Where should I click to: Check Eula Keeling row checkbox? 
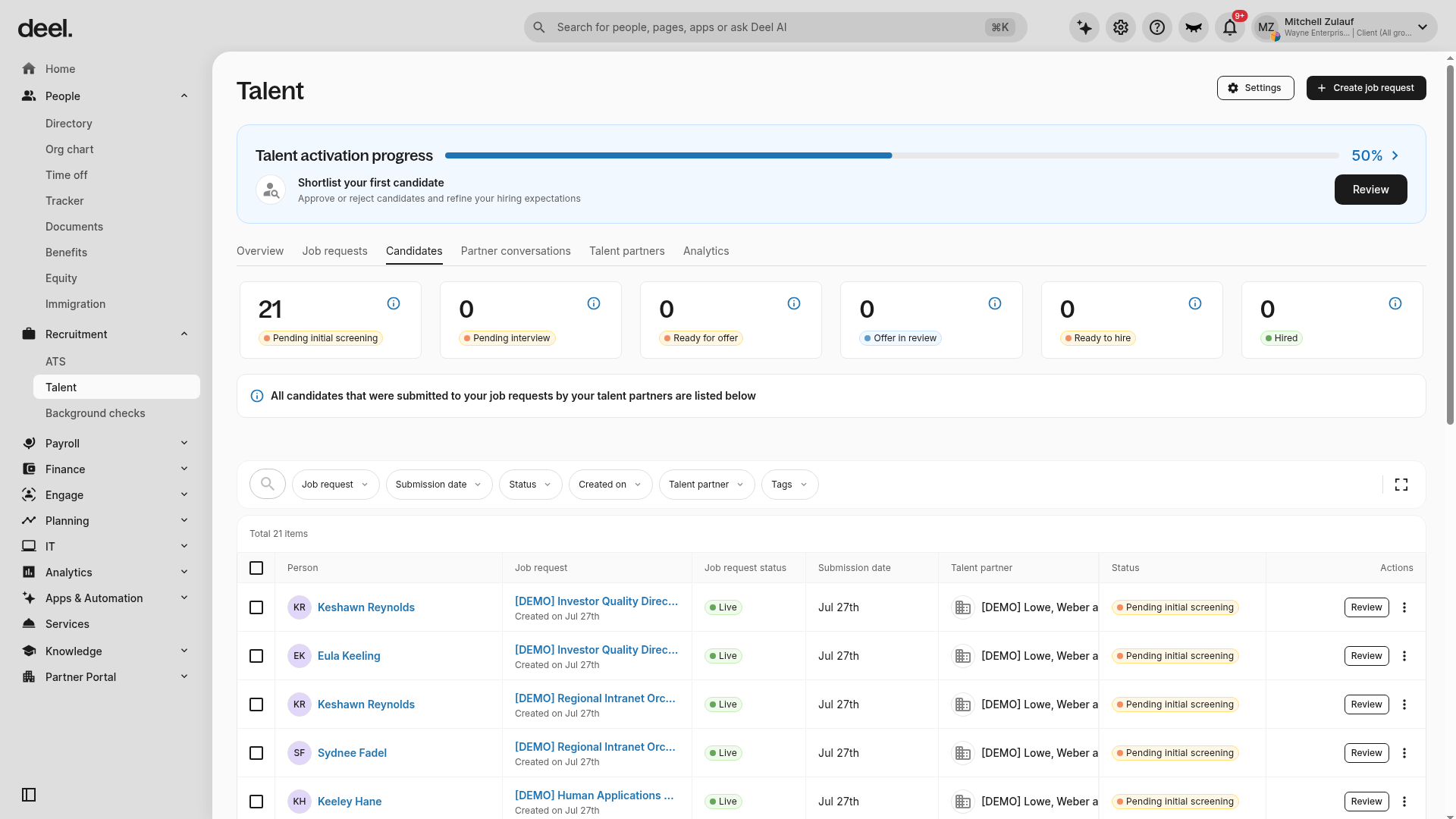coord(256,656)
